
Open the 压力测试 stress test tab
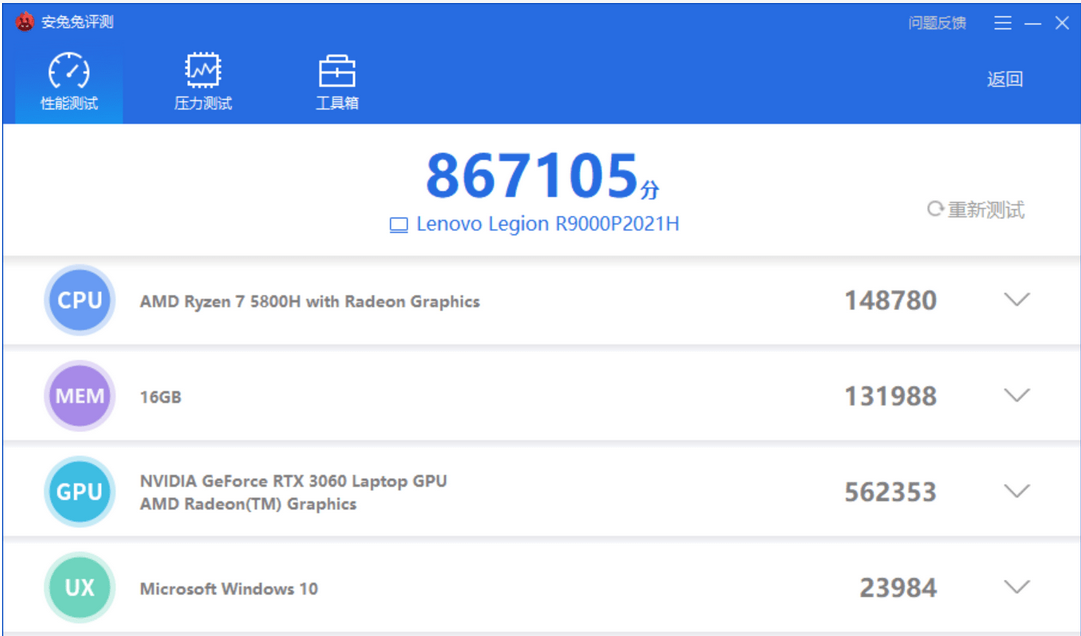click(203, 82)
